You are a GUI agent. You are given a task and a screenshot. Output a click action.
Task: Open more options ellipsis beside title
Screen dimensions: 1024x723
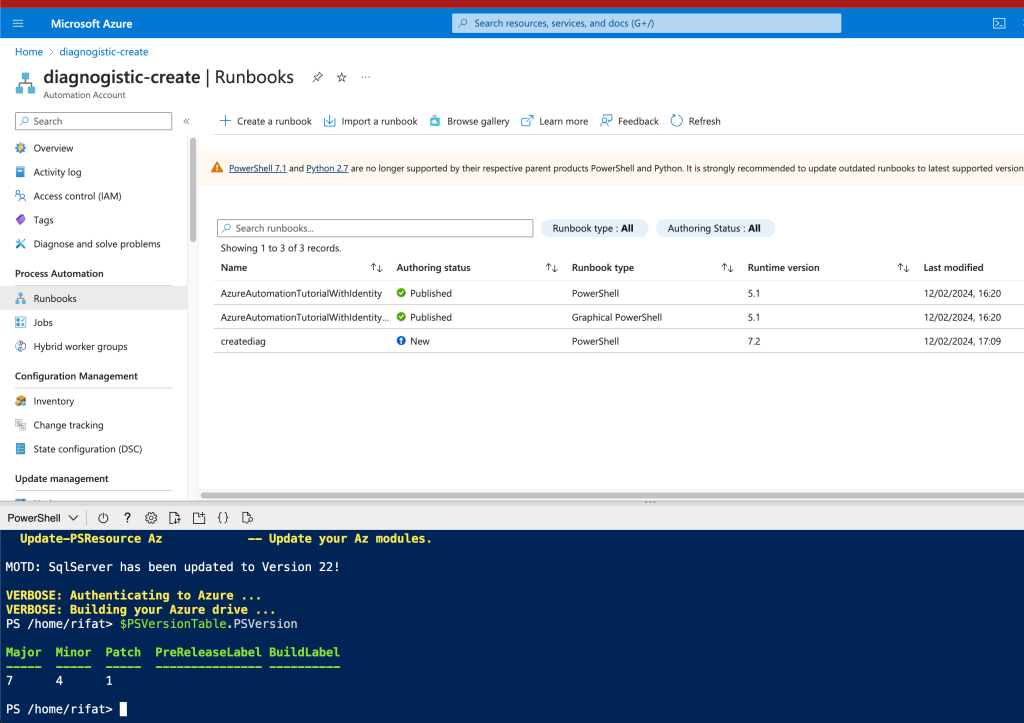click(366, 77)
